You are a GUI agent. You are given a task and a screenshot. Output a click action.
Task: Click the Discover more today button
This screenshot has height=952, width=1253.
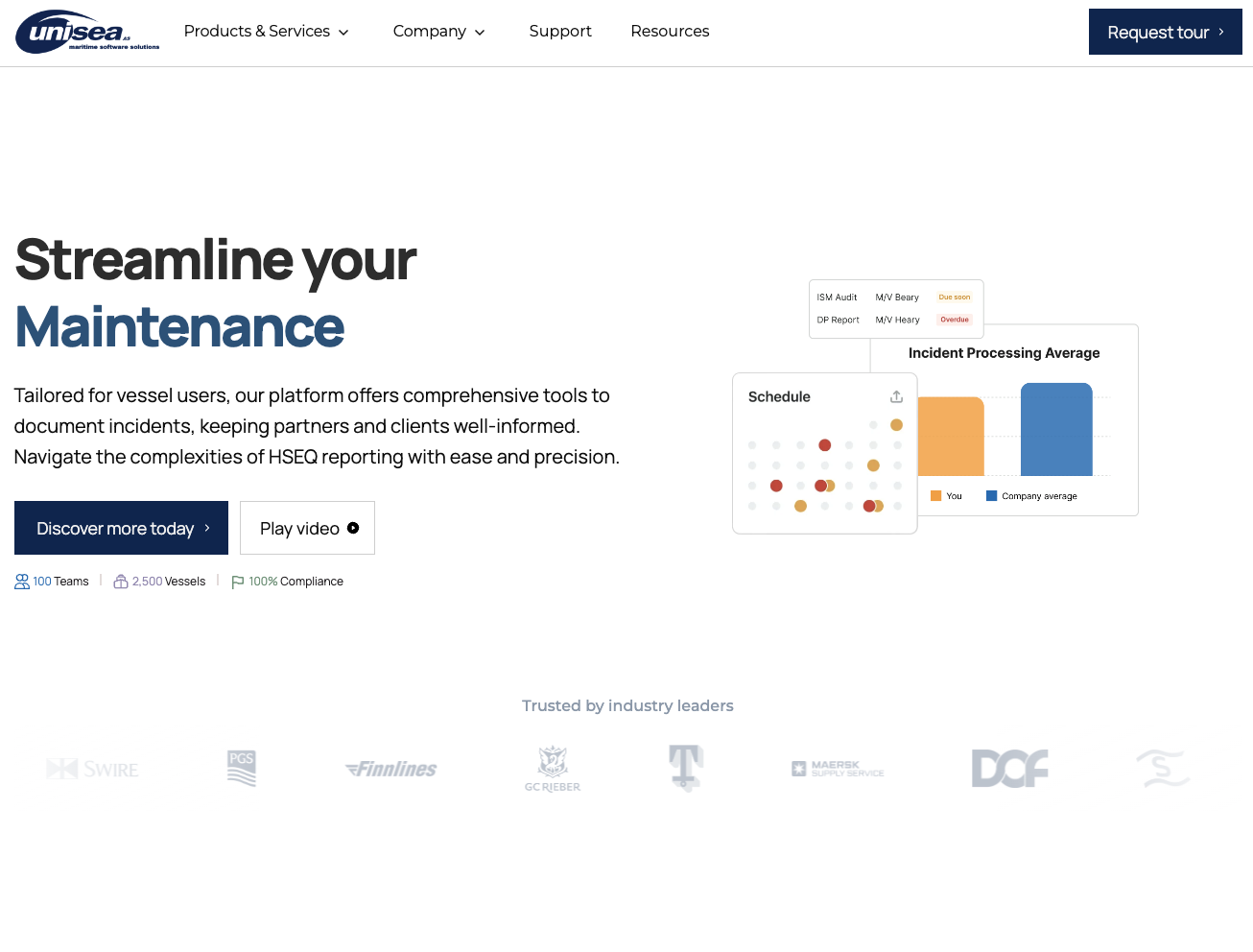pos(121,527)
